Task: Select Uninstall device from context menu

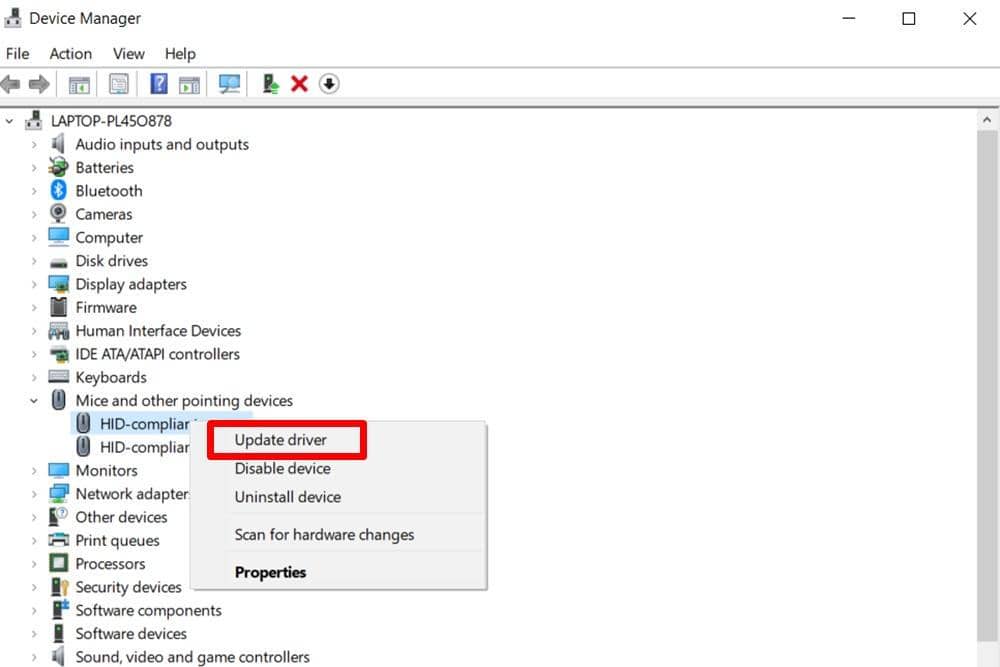Action: click(x=287, y=497)
